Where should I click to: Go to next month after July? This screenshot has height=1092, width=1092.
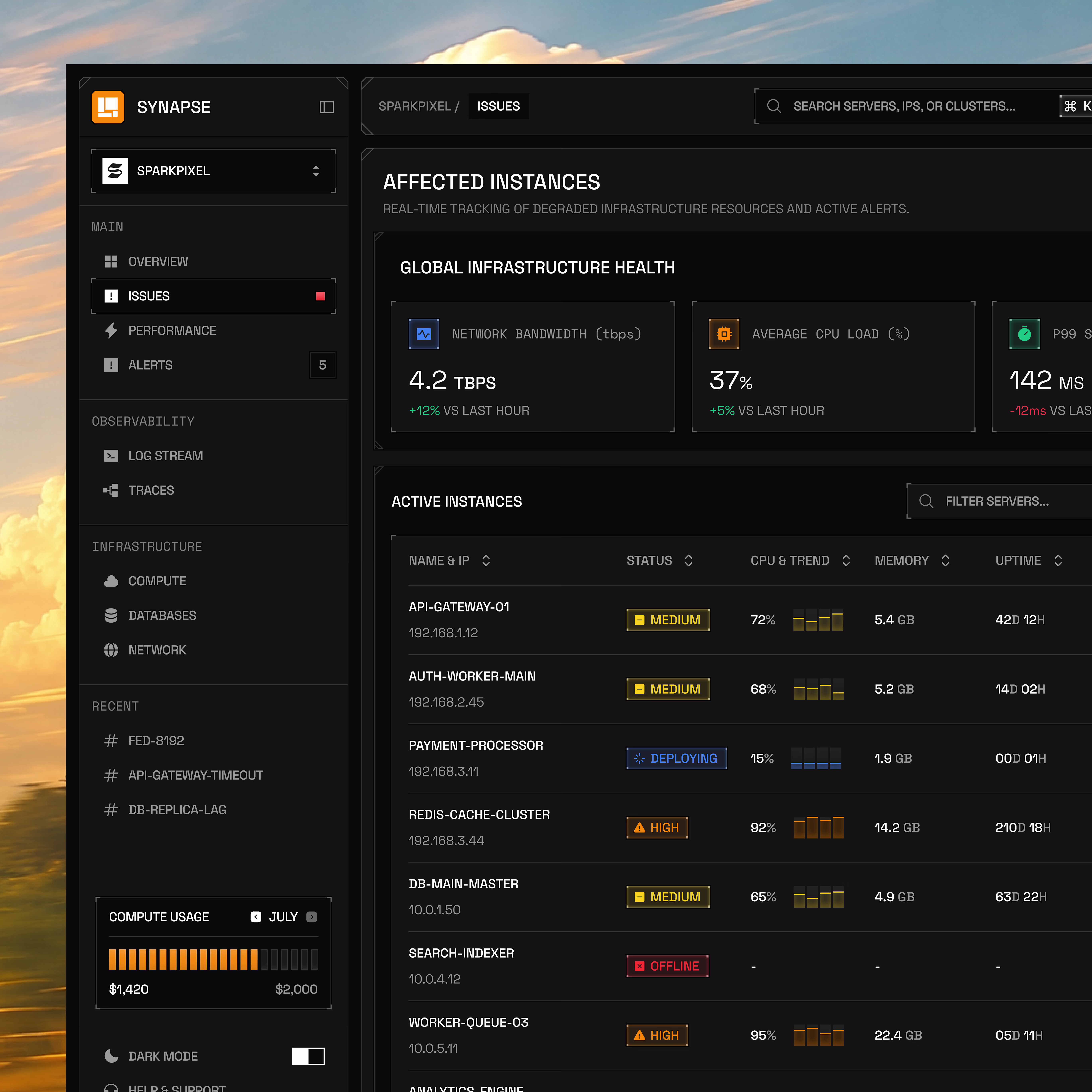coord(311,917)
